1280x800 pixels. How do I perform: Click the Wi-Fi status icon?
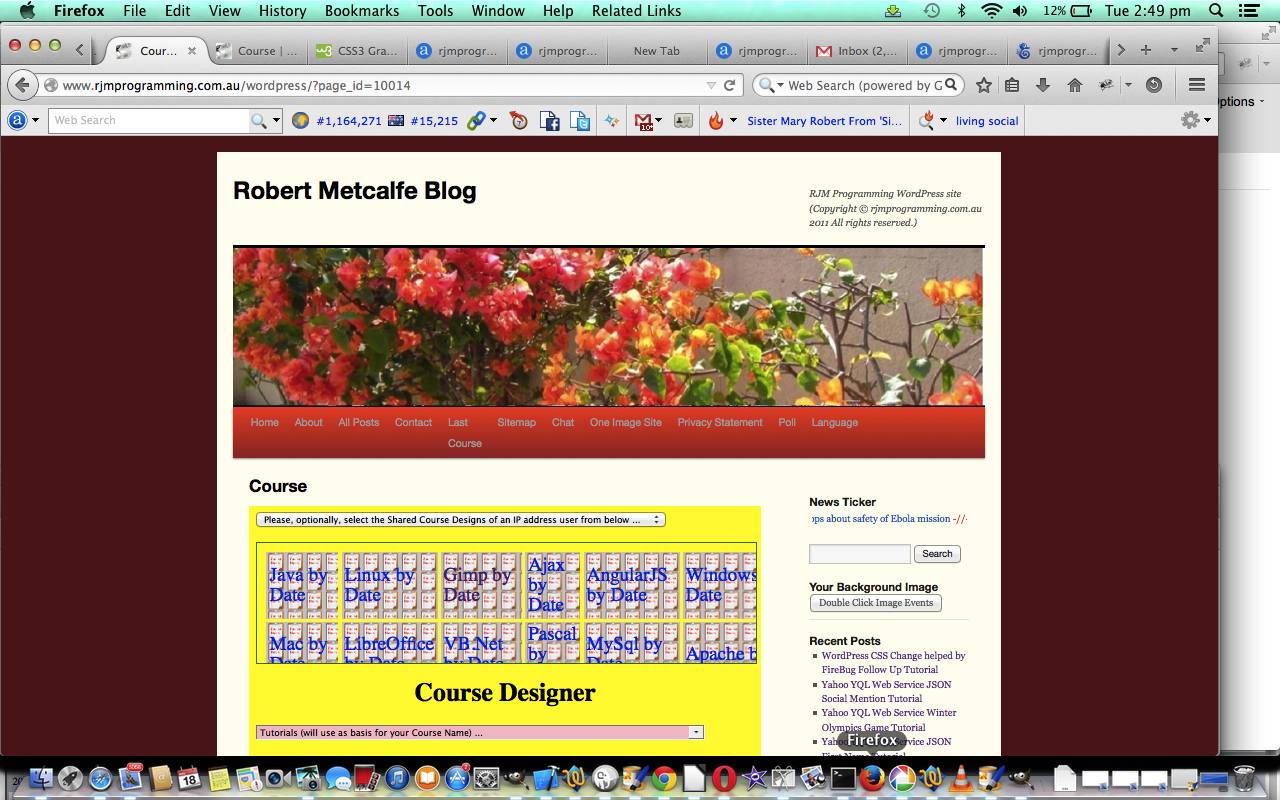point(991,11)
